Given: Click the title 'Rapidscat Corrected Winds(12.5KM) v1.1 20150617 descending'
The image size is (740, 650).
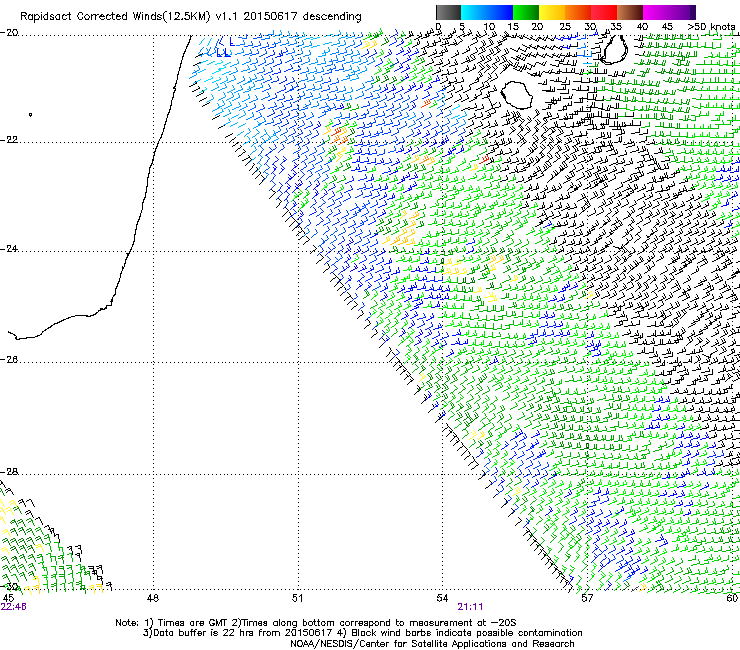Looking at the screenshot, I should point(191,17).
